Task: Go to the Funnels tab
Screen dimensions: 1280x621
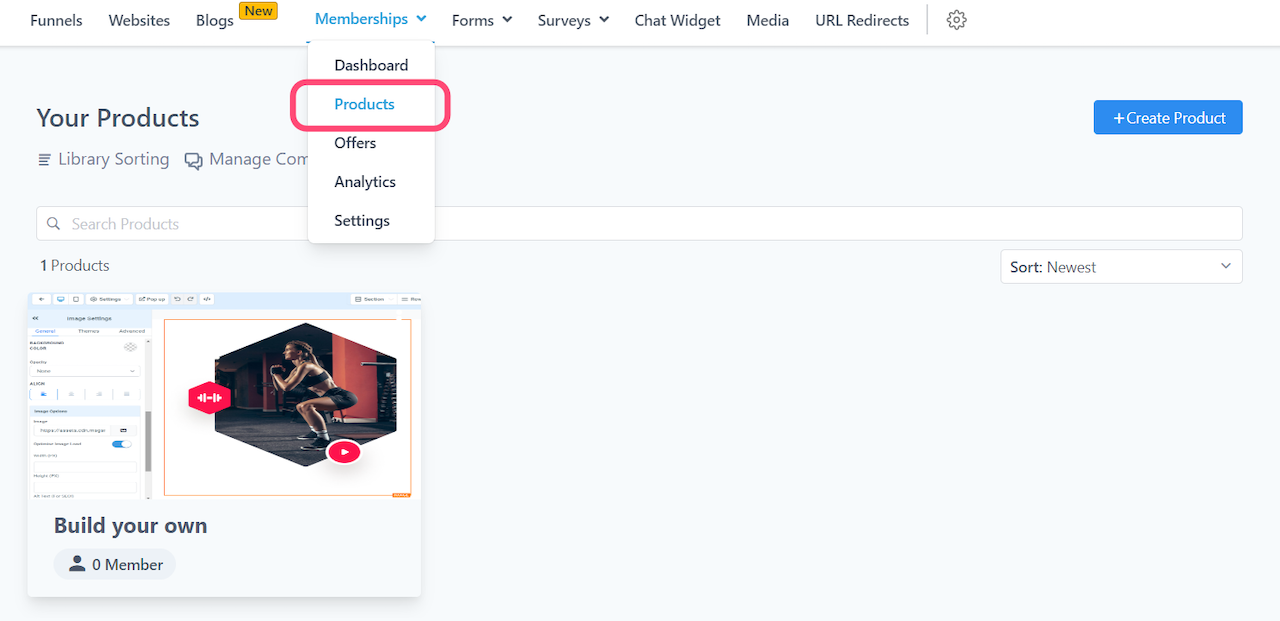Action: point(56,20)
